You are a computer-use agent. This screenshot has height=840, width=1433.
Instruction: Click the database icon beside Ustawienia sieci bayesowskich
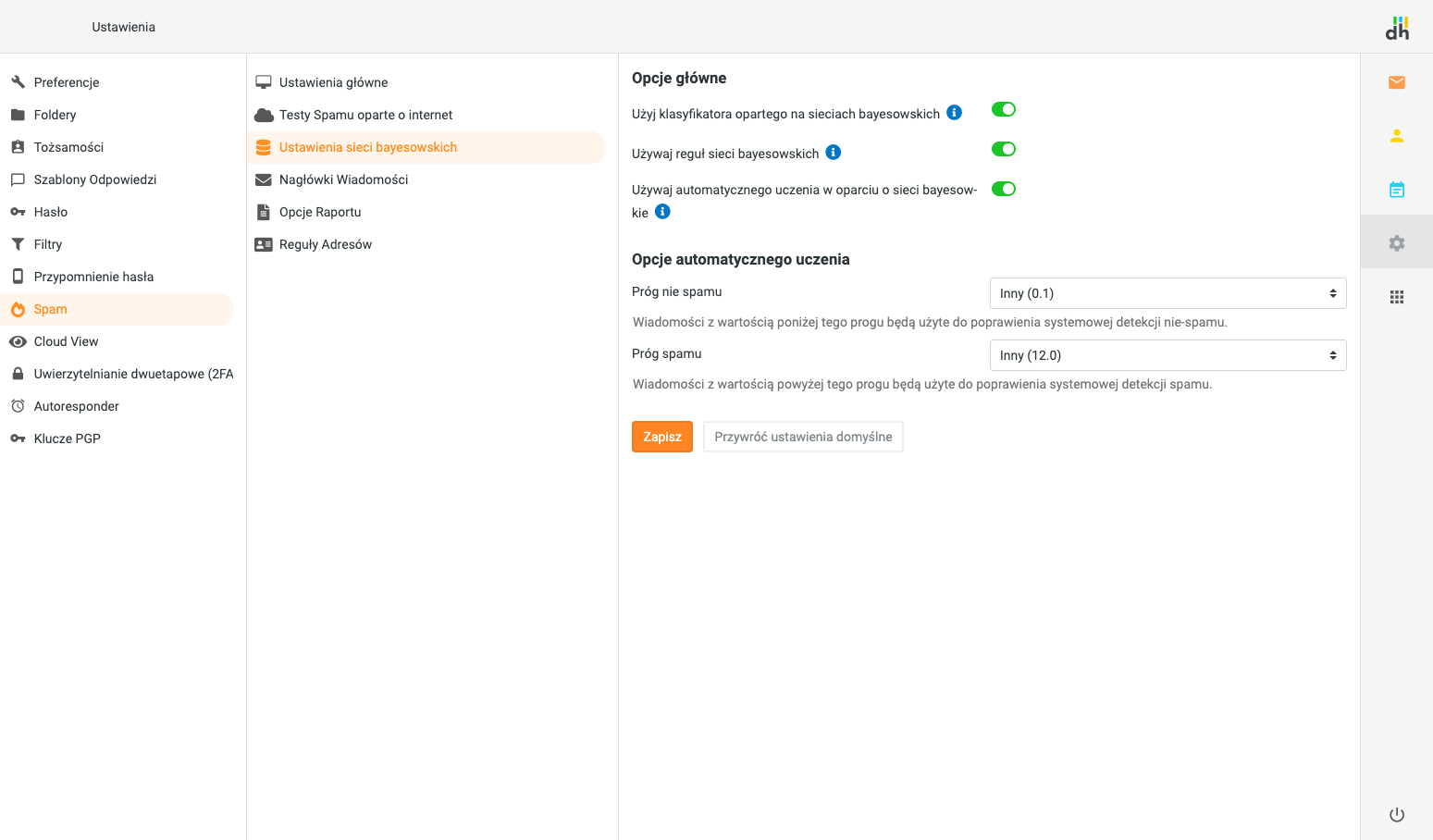coord(264,147)
